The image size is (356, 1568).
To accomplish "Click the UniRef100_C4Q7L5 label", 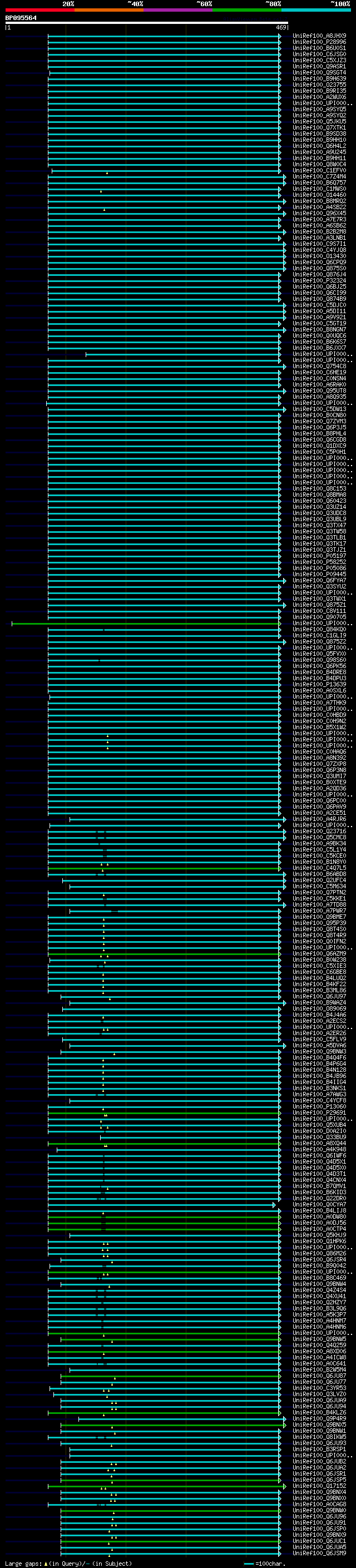I will 319,869.
